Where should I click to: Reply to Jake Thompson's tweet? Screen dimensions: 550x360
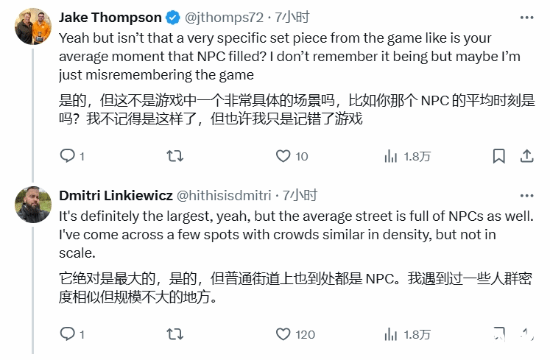click(x=72, y=155)
